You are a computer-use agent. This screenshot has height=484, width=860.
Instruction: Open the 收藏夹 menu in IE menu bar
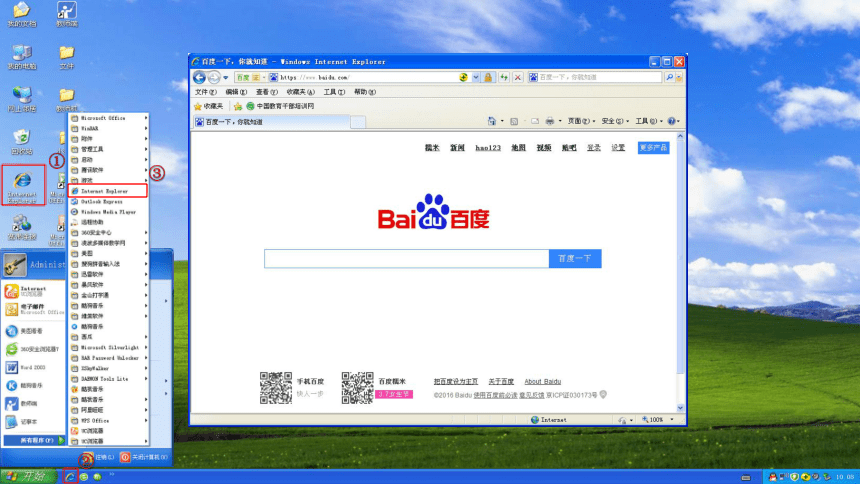(301, 92)
